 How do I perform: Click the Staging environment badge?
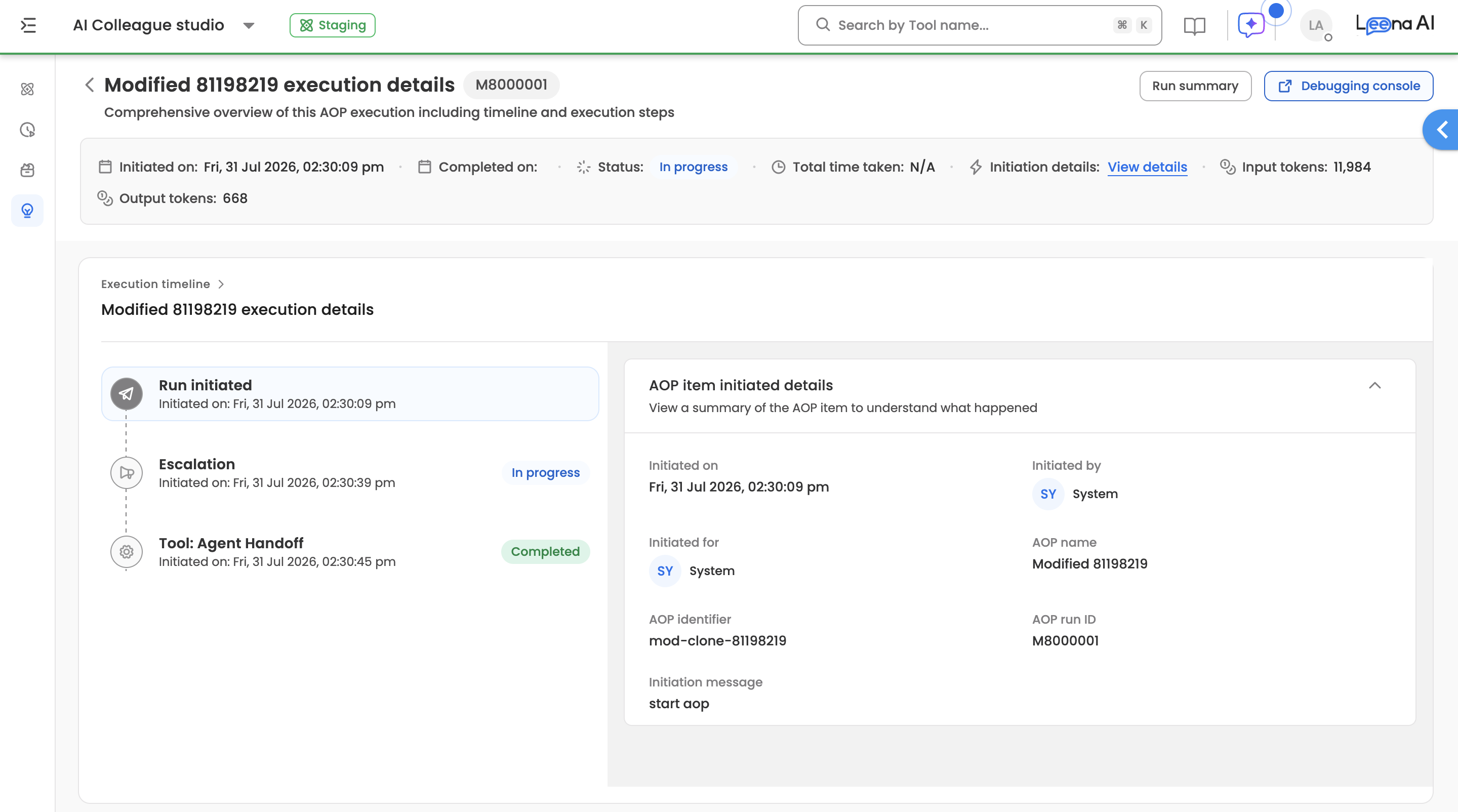pos(332,25)
